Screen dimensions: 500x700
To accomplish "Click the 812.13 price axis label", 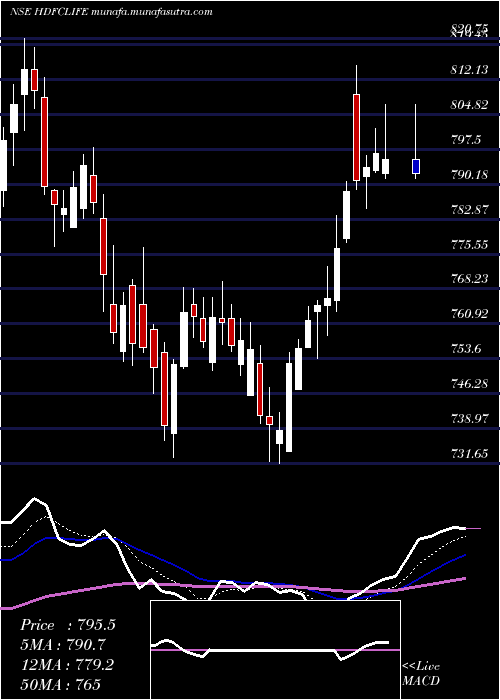I will pyautogui.click(x=468, y=70).
